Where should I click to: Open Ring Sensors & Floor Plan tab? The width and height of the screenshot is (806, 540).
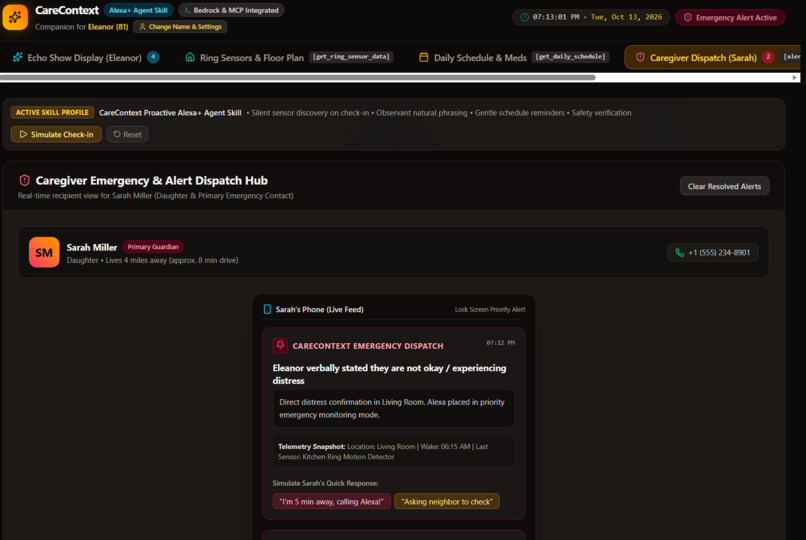coord(289,58)
